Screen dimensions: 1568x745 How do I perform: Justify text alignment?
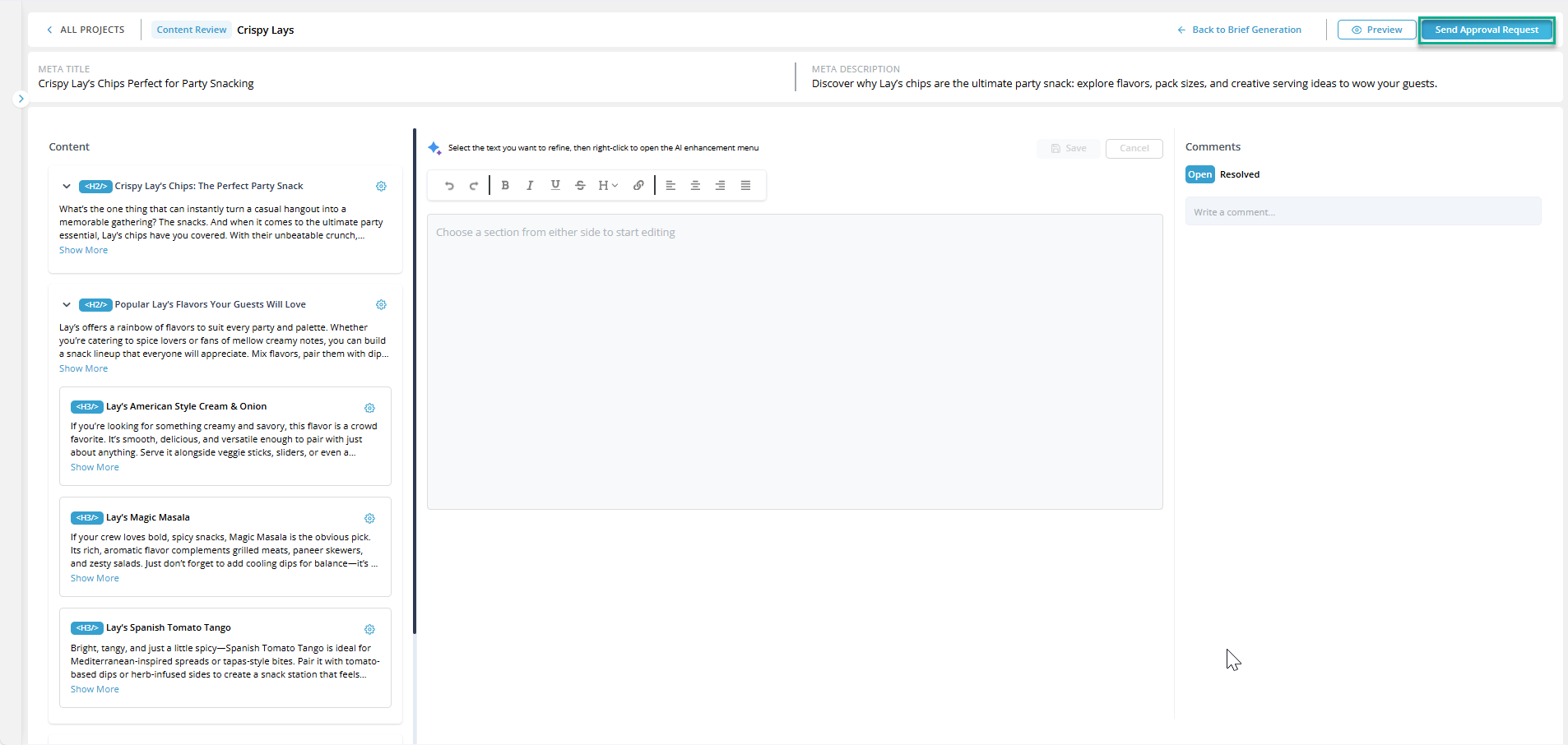745,186
